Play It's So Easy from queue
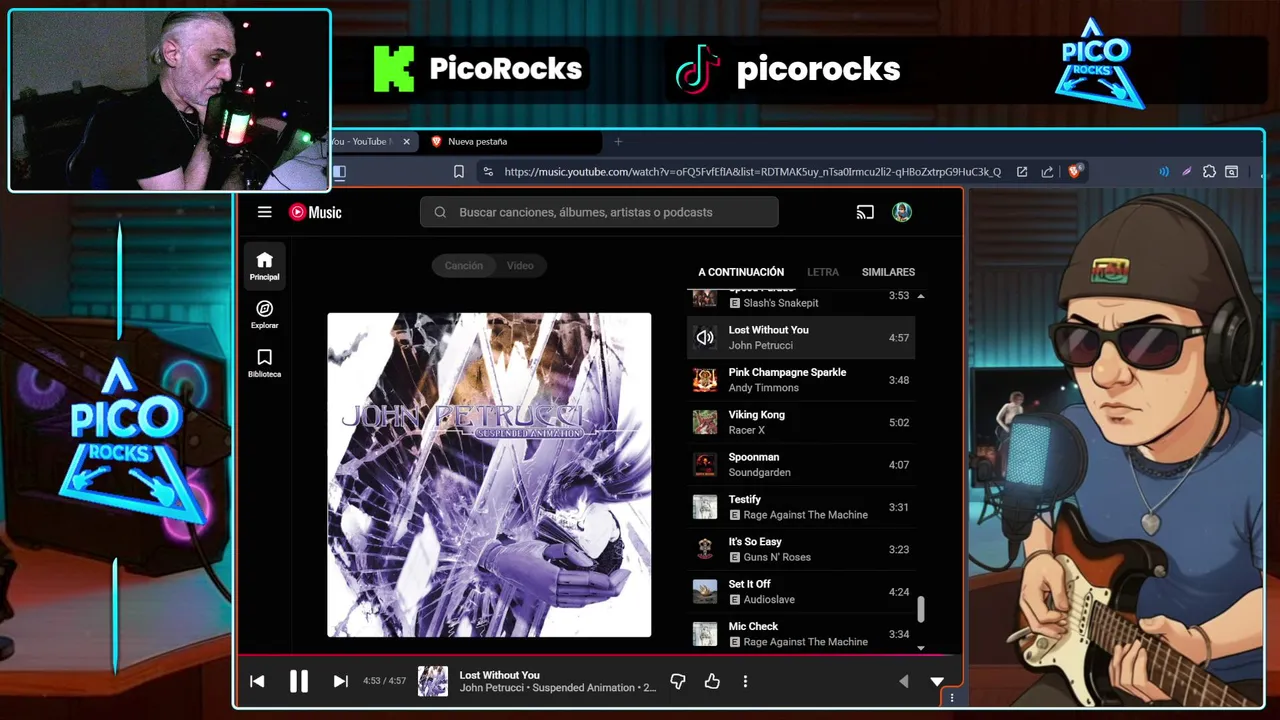This screenshot has height=720, width=1280. (801, 549)
